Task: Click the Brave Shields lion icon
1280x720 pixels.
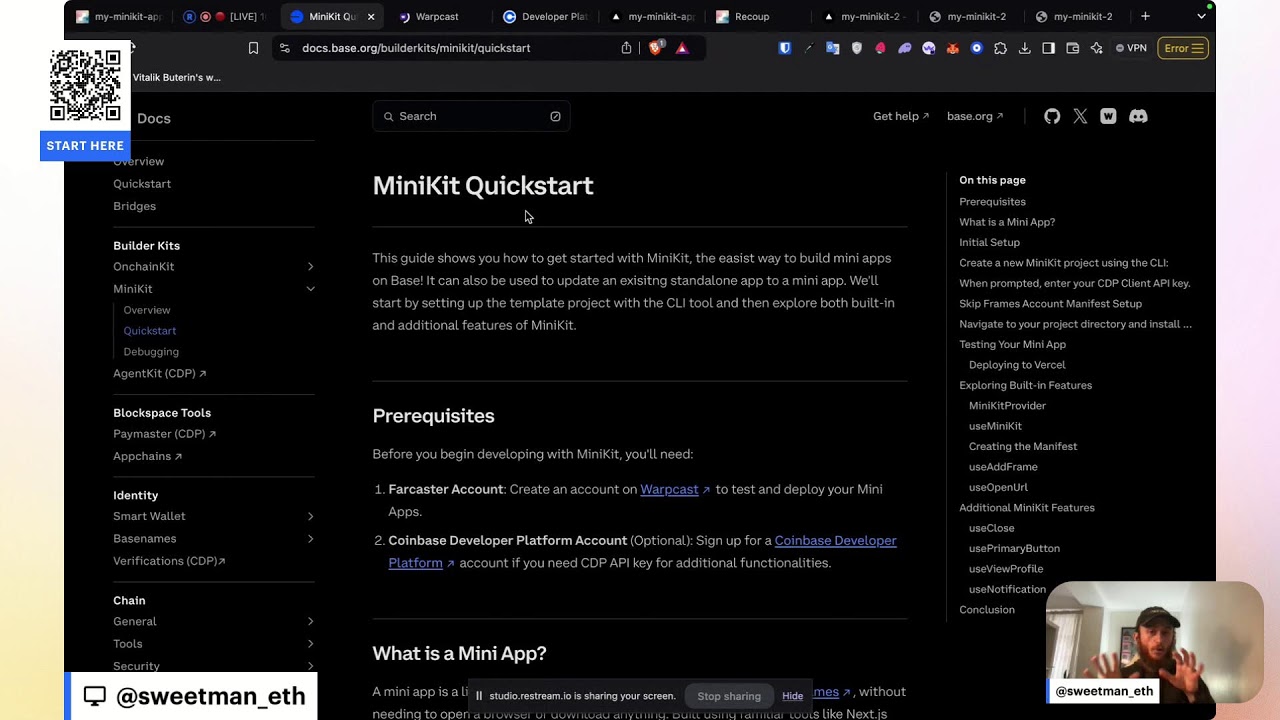Action: tap(655, 48)
